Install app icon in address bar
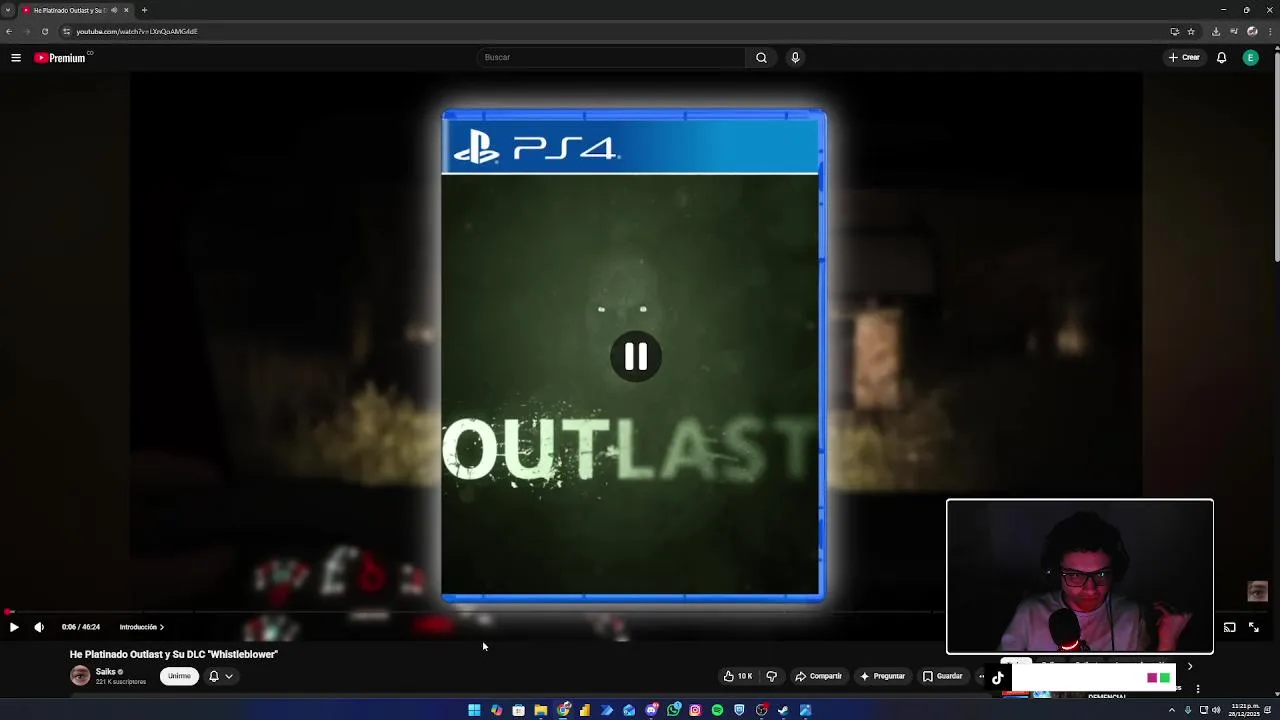Image resolution: width=1280 pixels, height=720 pixels. point(1175,31)
